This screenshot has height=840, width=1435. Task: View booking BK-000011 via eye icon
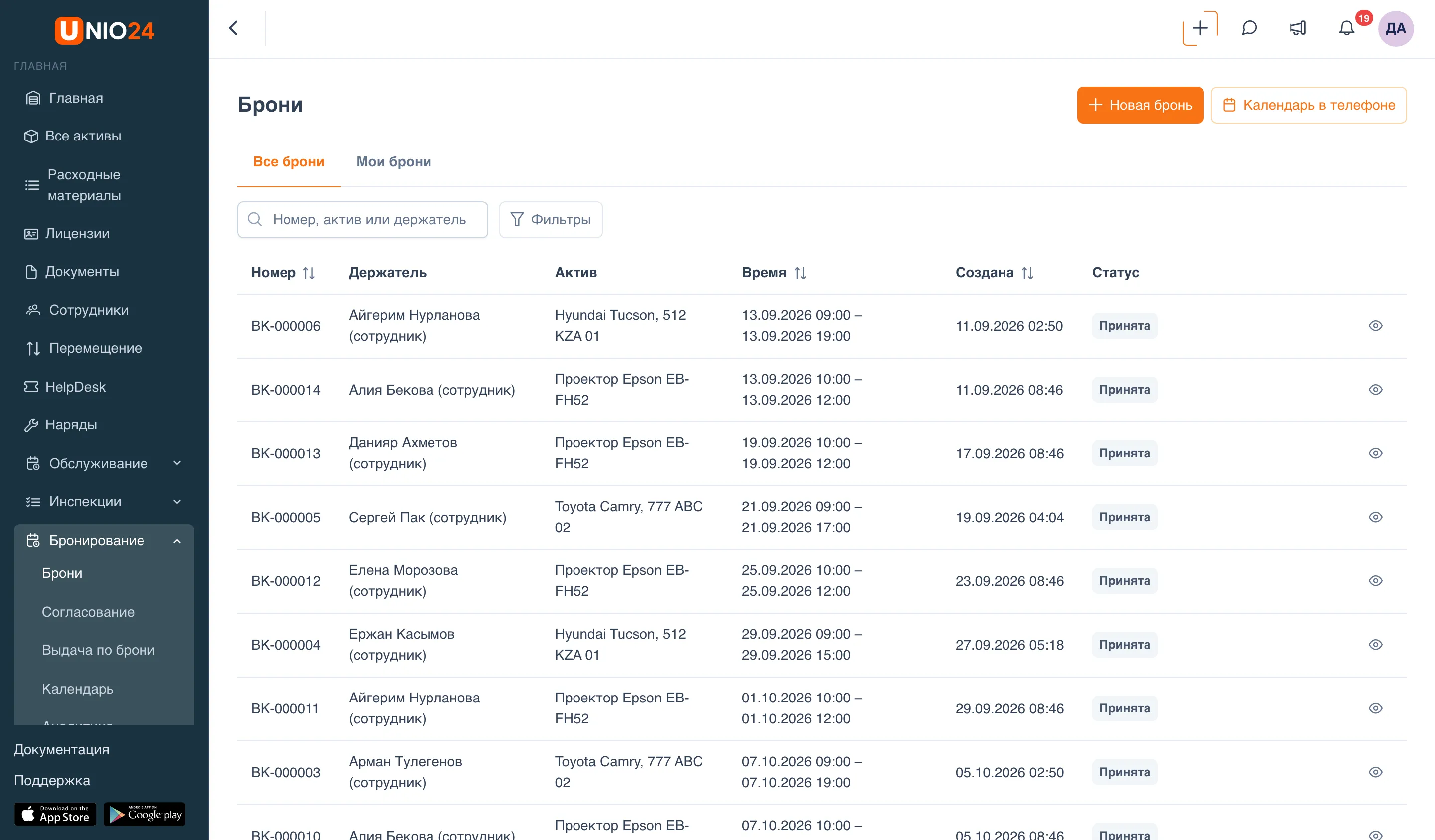point(1375,708)
